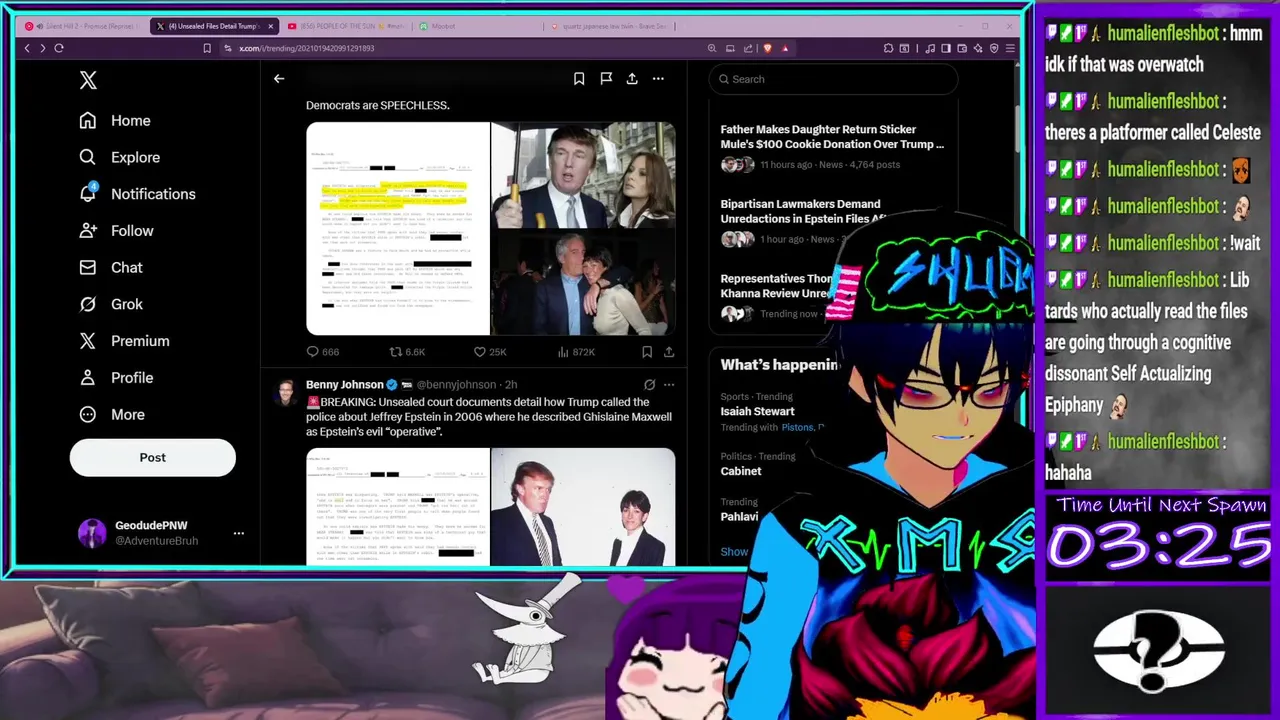Open the browser hamburger menu
1280x720 pixels.
(x=1010, y=48)
